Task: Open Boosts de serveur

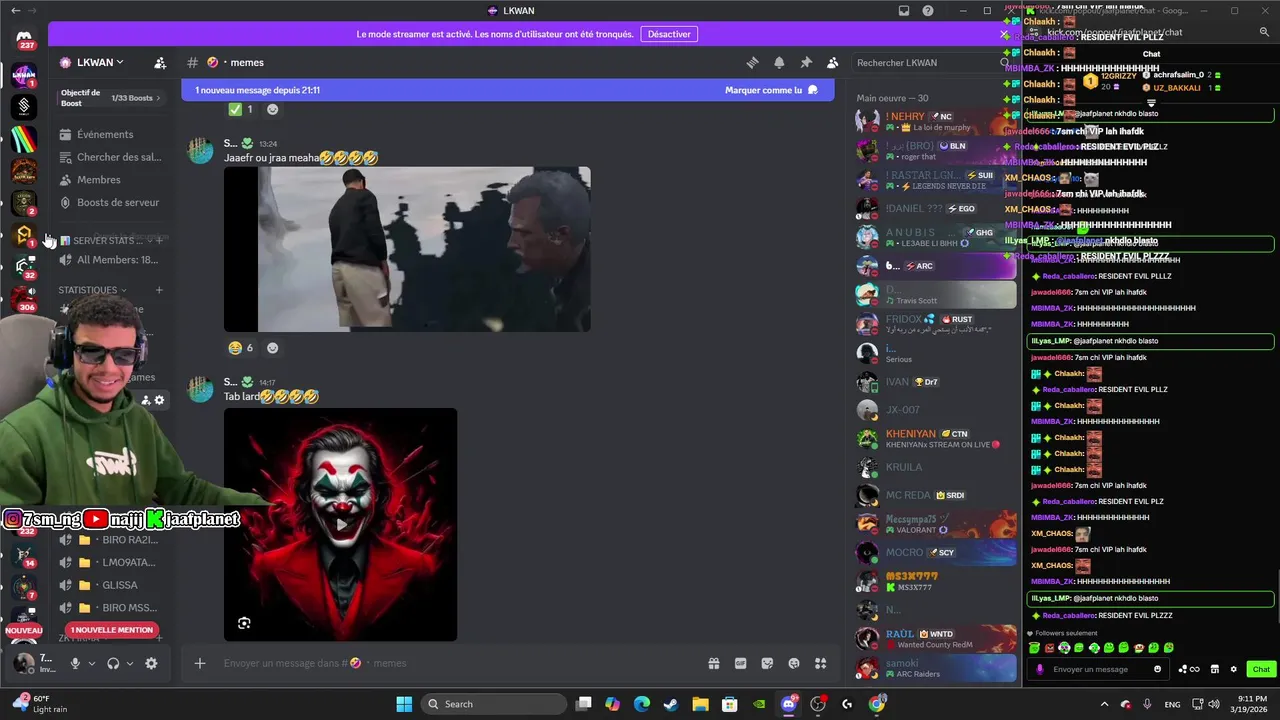Action: [110, 202]
